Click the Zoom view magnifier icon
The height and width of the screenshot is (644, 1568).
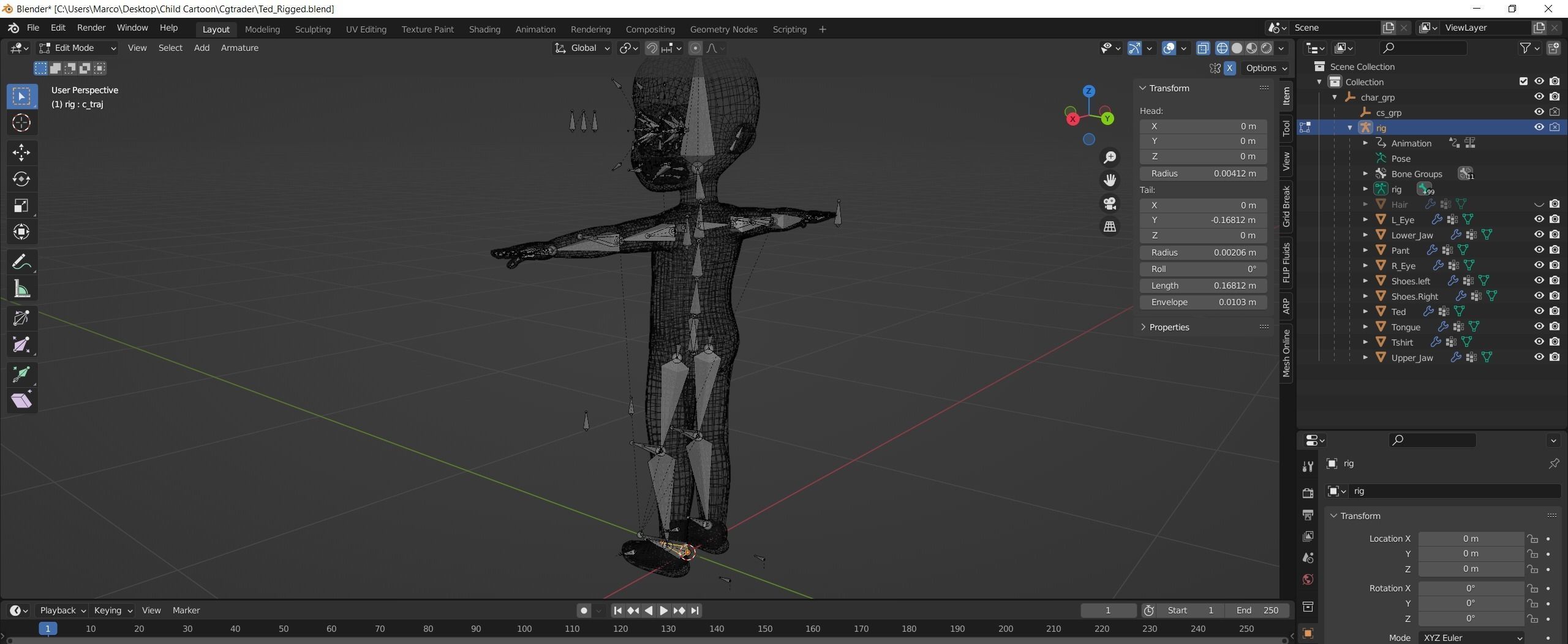click(x=1110, y=157)
